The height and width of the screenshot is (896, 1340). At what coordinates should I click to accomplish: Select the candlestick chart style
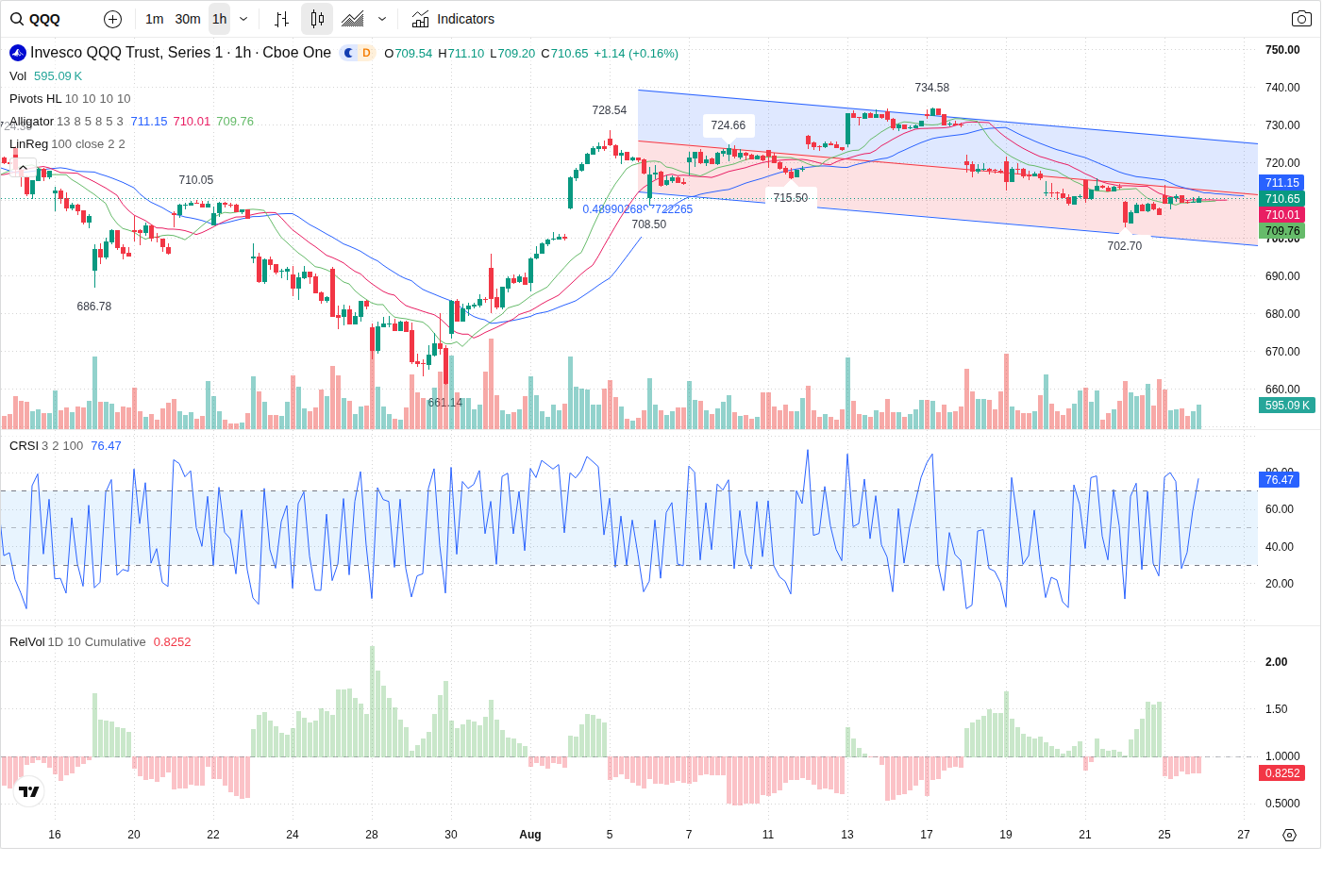coord(317,19)
